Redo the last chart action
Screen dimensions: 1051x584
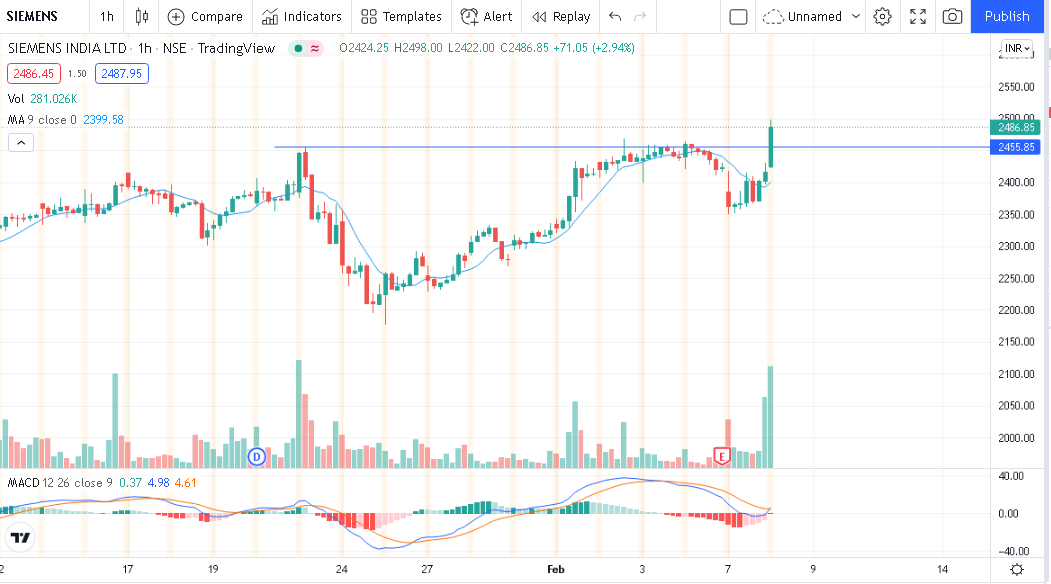pos(640,16)
